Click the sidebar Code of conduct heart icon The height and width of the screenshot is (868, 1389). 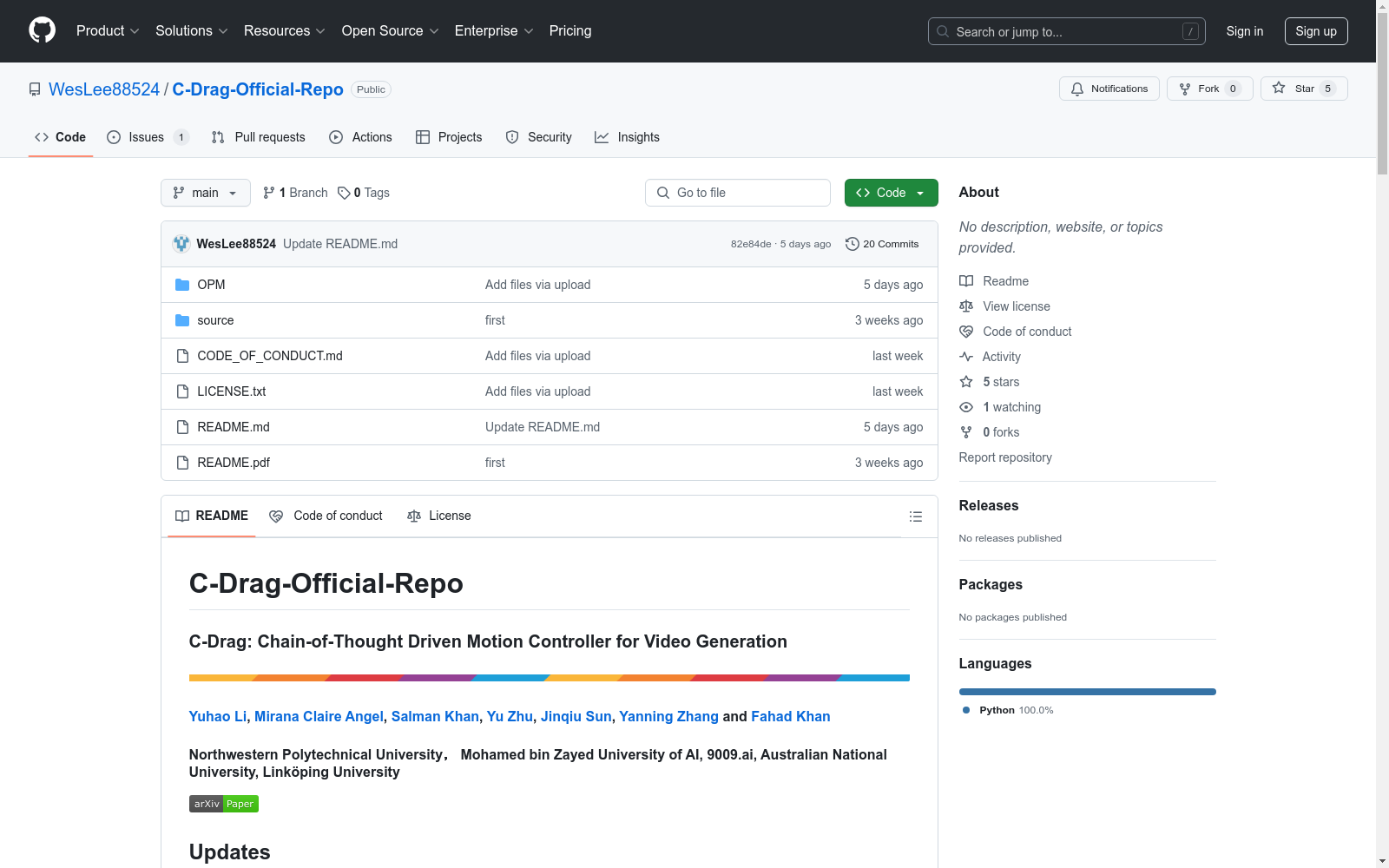point(966,332)
